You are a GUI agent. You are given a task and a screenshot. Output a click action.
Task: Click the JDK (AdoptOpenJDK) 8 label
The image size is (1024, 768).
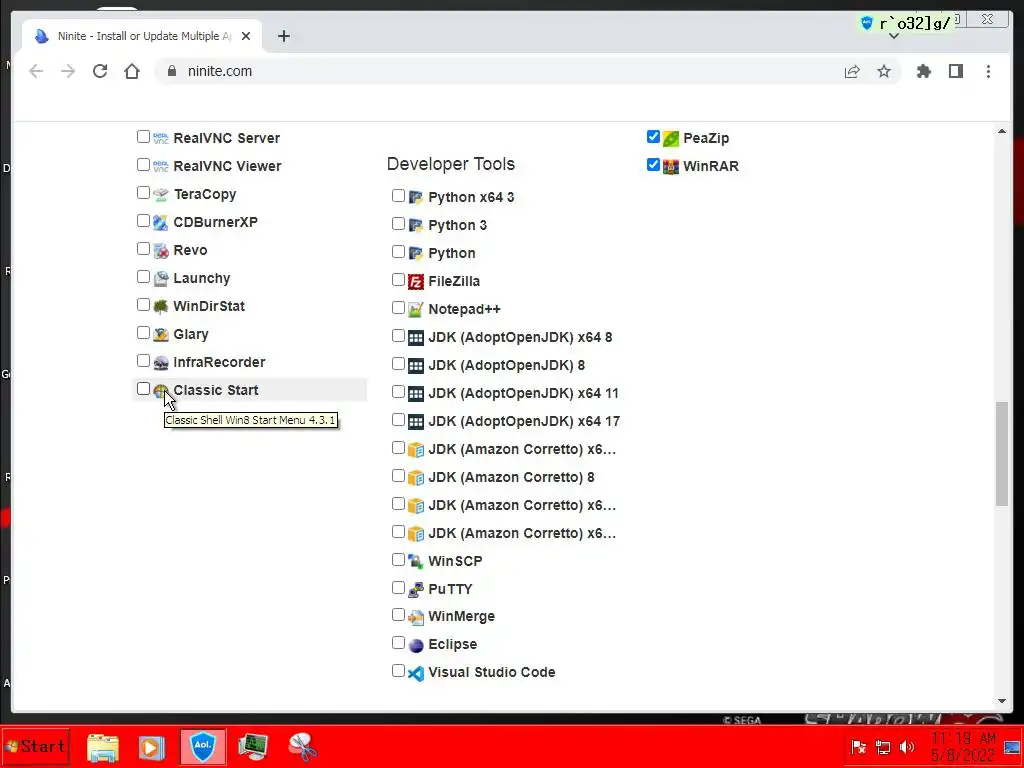[x=507, y=365]
